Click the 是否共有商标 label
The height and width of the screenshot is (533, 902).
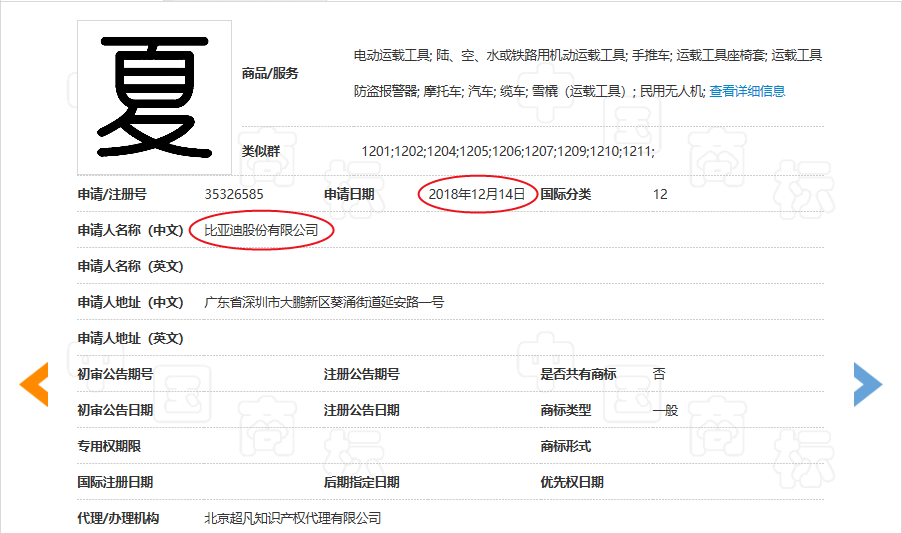[579, 374]
